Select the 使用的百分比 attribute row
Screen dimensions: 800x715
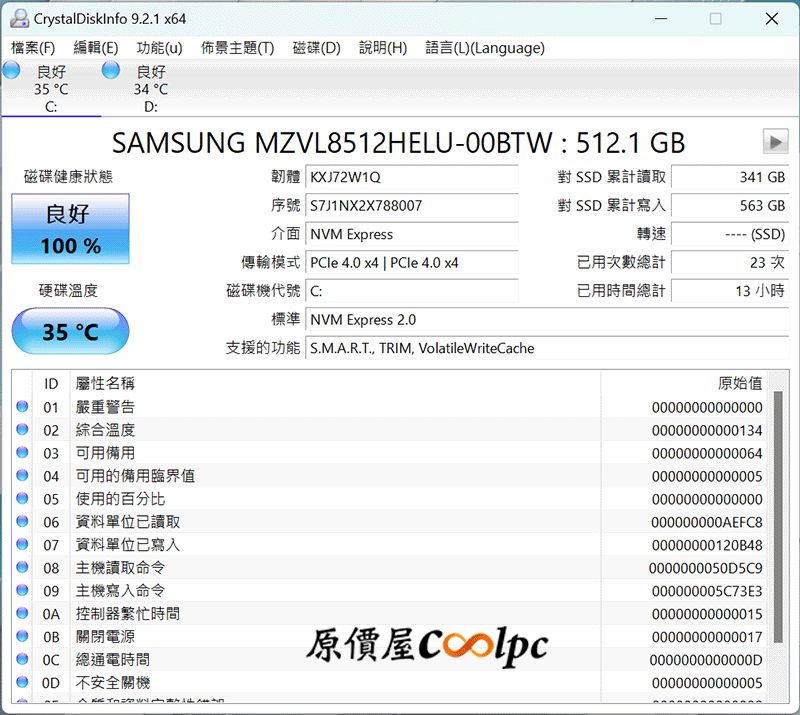[x=390, y=499]
